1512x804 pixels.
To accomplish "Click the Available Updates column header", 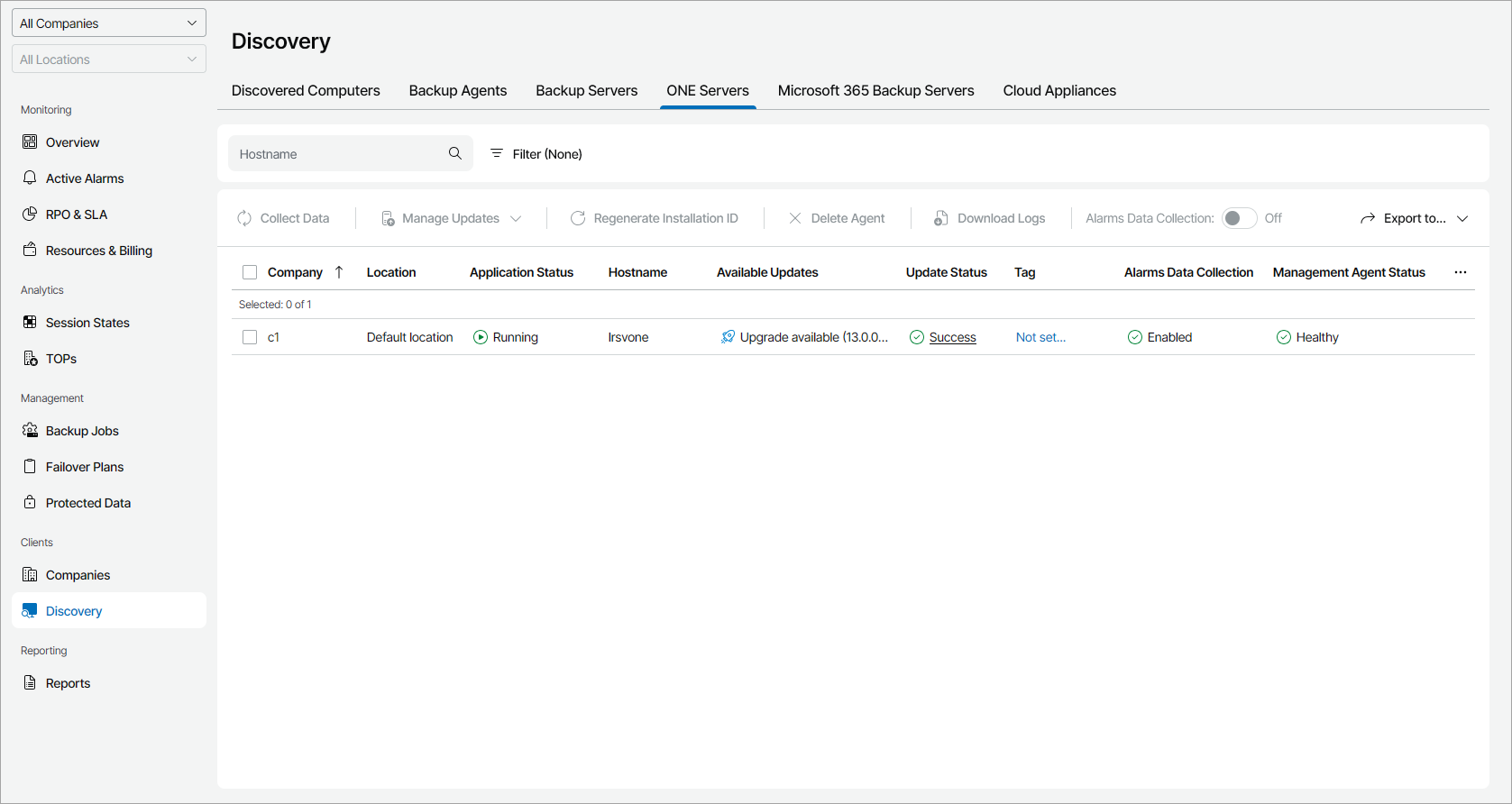I will (x=767, y=272).
